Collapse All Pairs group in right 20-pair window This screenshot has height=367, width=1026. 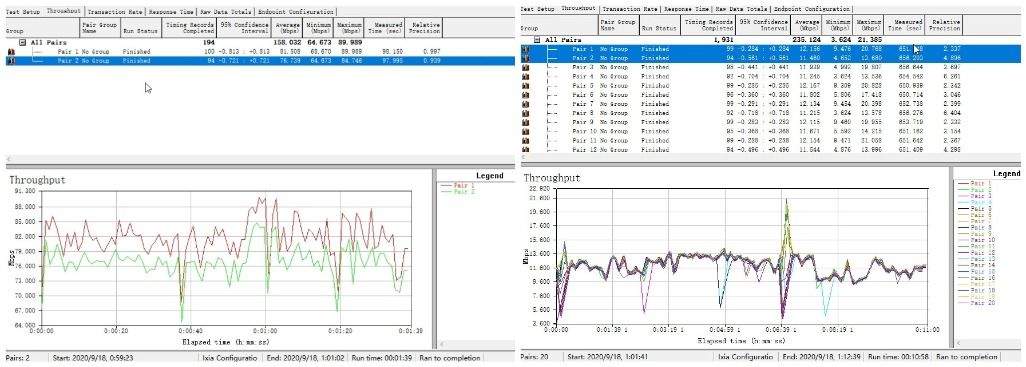(537, 39)
